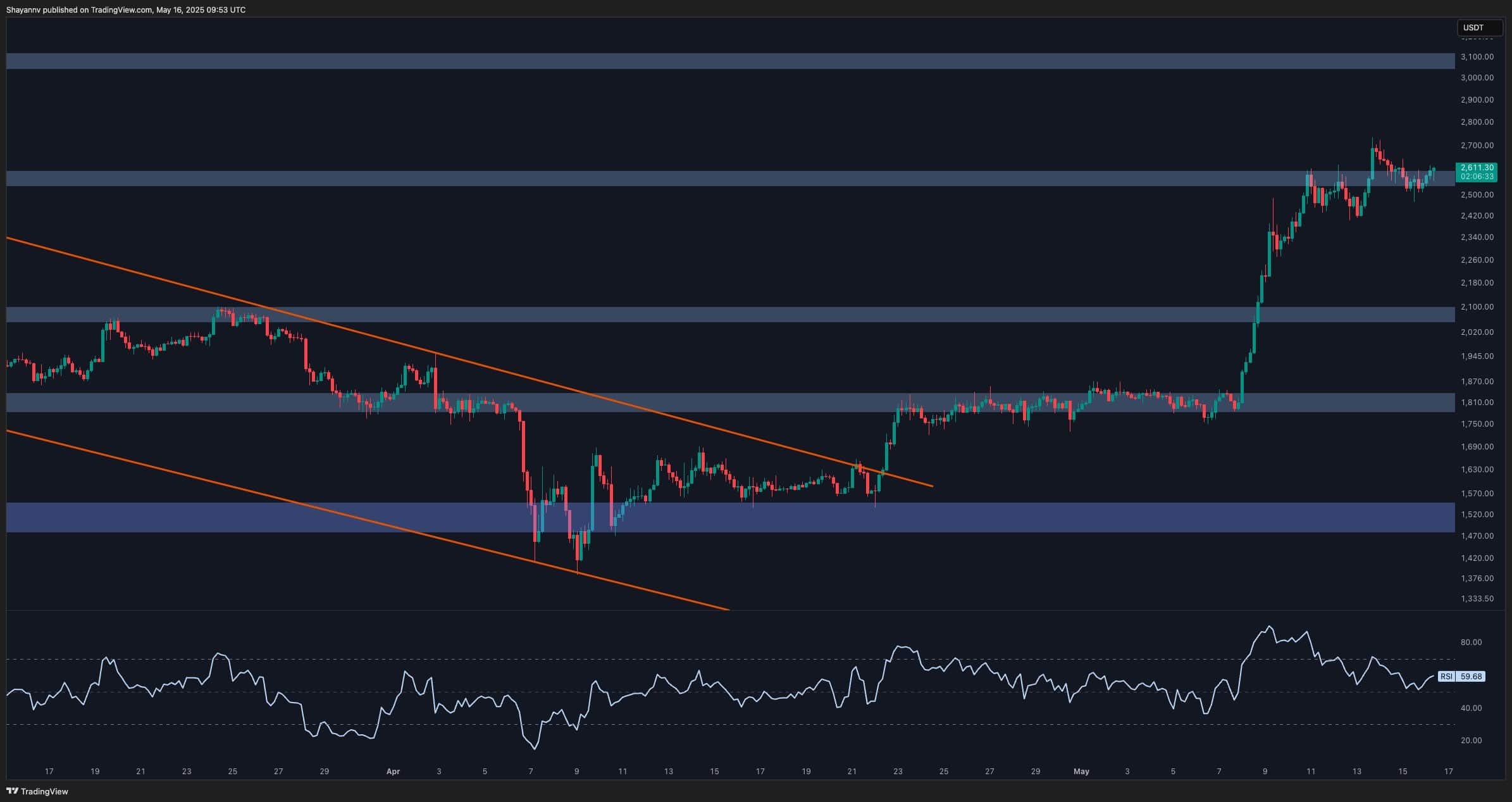Click the 2,500.00 price scale label
Screen dimensions: 1512x802
pyautogui.click(x=1477, y=194)
